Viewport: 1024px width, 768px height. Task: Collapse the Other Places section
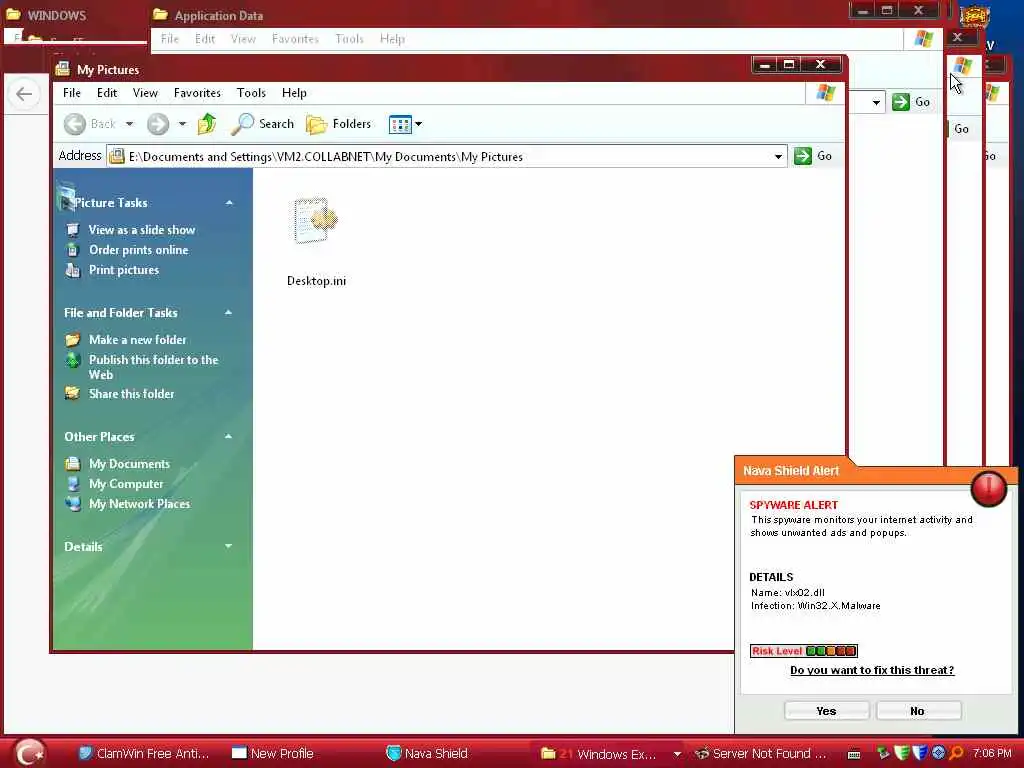(x=229, y=436)
